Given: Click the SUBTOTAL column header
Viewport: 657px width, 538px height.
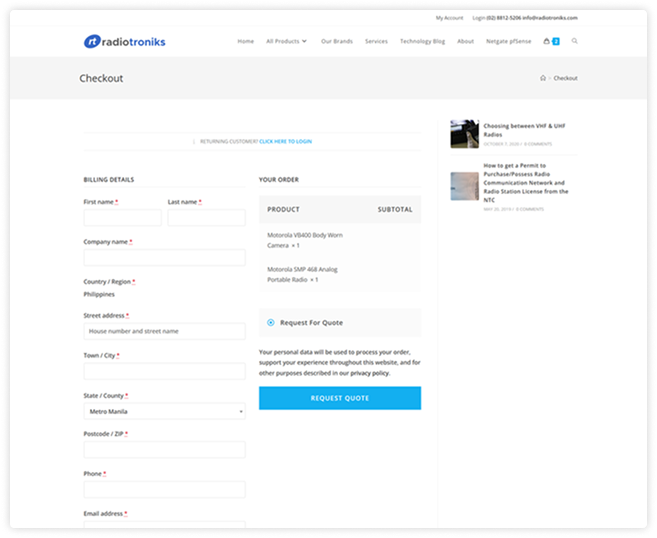Looking at the screenshot, I should tap(395, 209).
